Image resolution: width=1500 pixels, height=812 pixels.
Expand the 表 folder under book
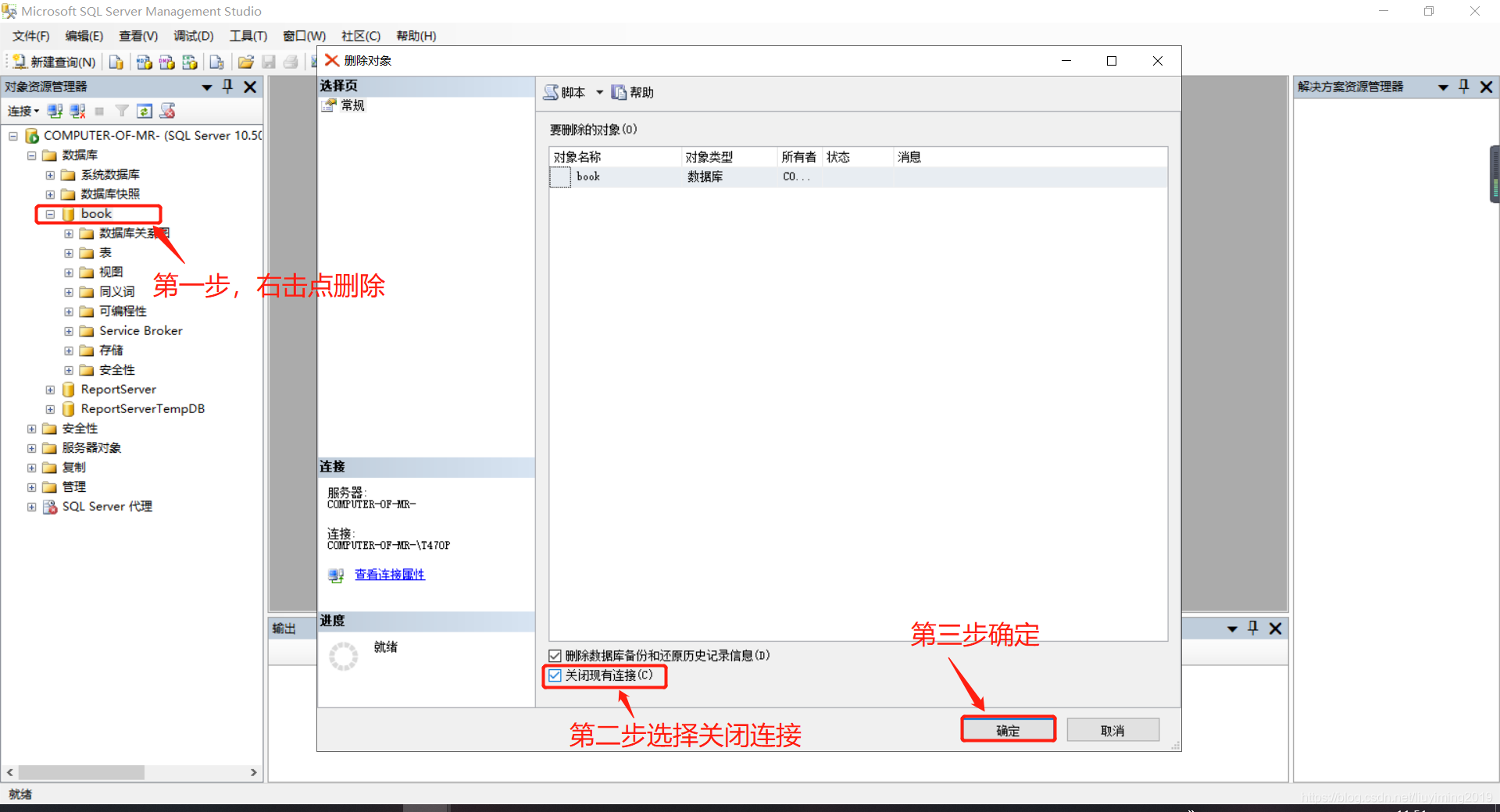pyautogui.click(x=69, y=253)
